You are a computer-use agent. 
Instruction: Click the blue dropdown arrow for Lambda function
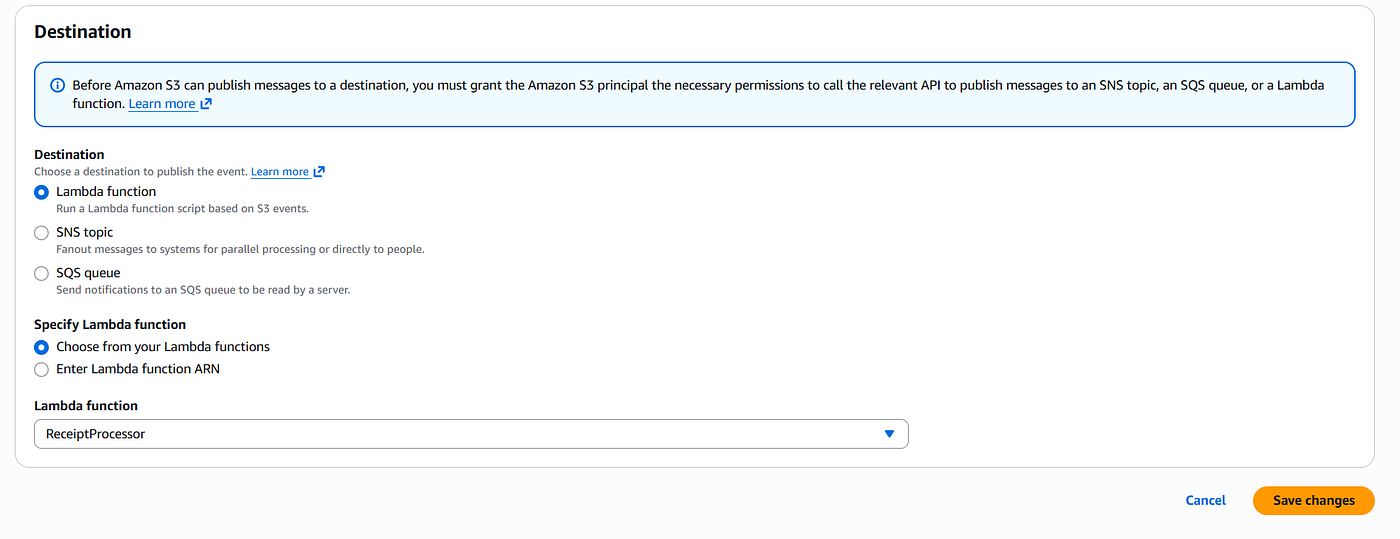click(889, 434)
